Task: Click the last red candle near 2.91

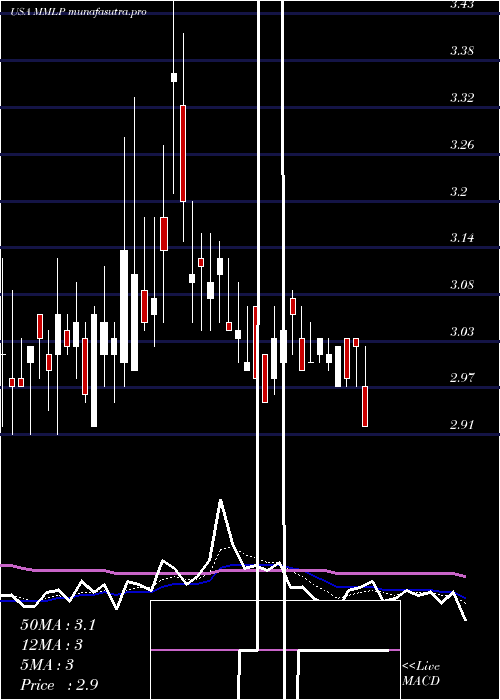Action: 365,406
